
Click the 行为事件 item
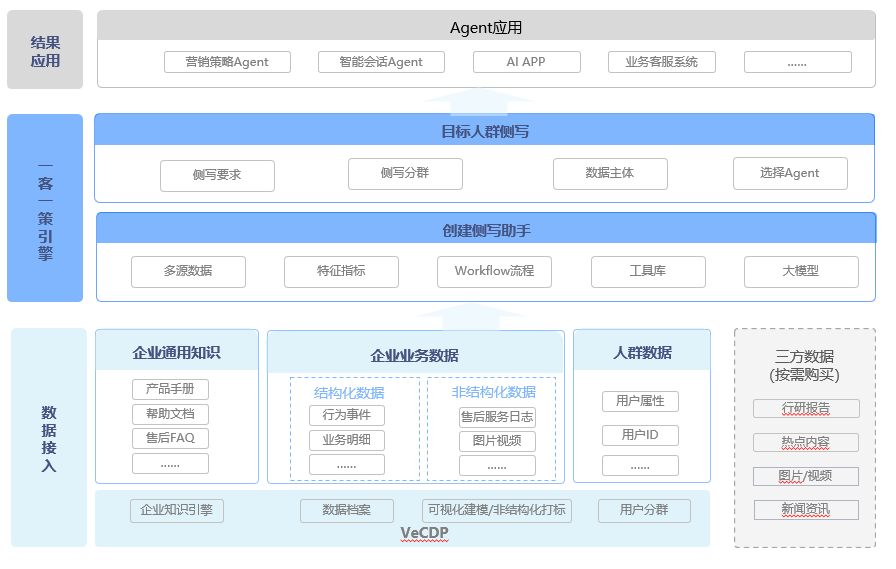pos(346,415)
